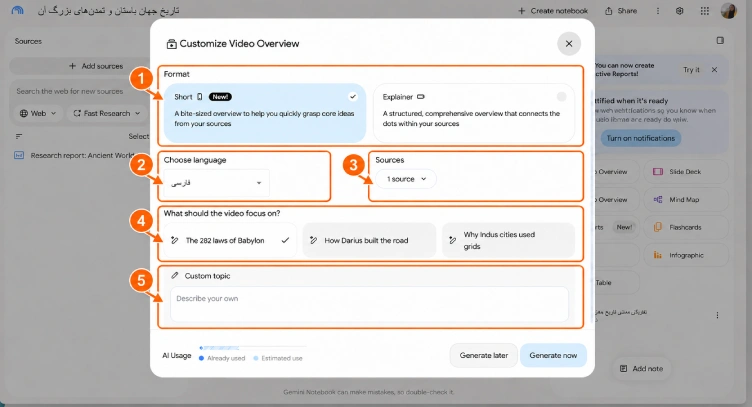Click the Mind Map icon
Viewport: 752px width, 407px height.
coord(658,199)
